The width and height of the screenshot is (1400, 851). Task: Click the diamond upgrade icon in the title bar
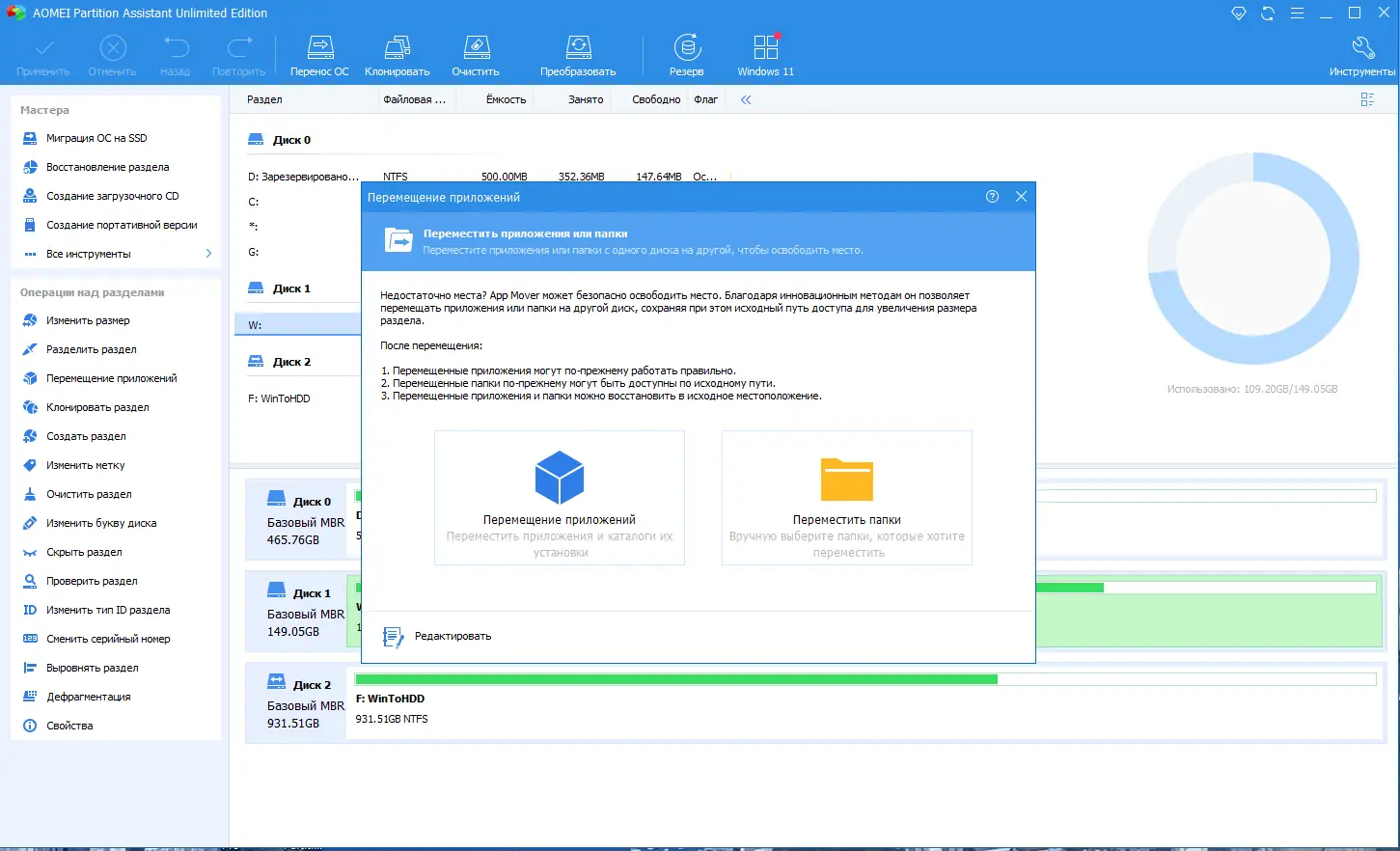coord(1239,14)
